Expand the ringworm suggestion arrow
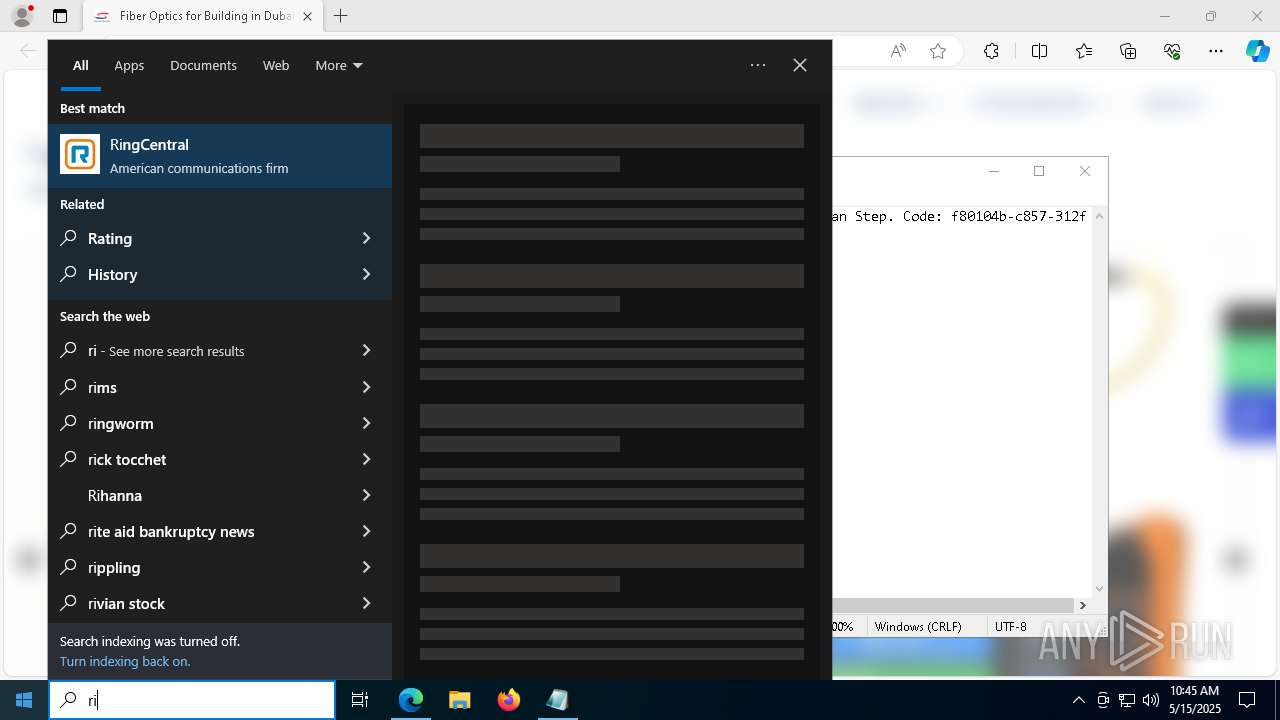This screenshot has width=1280, height=720. click(x=366, y=423)
